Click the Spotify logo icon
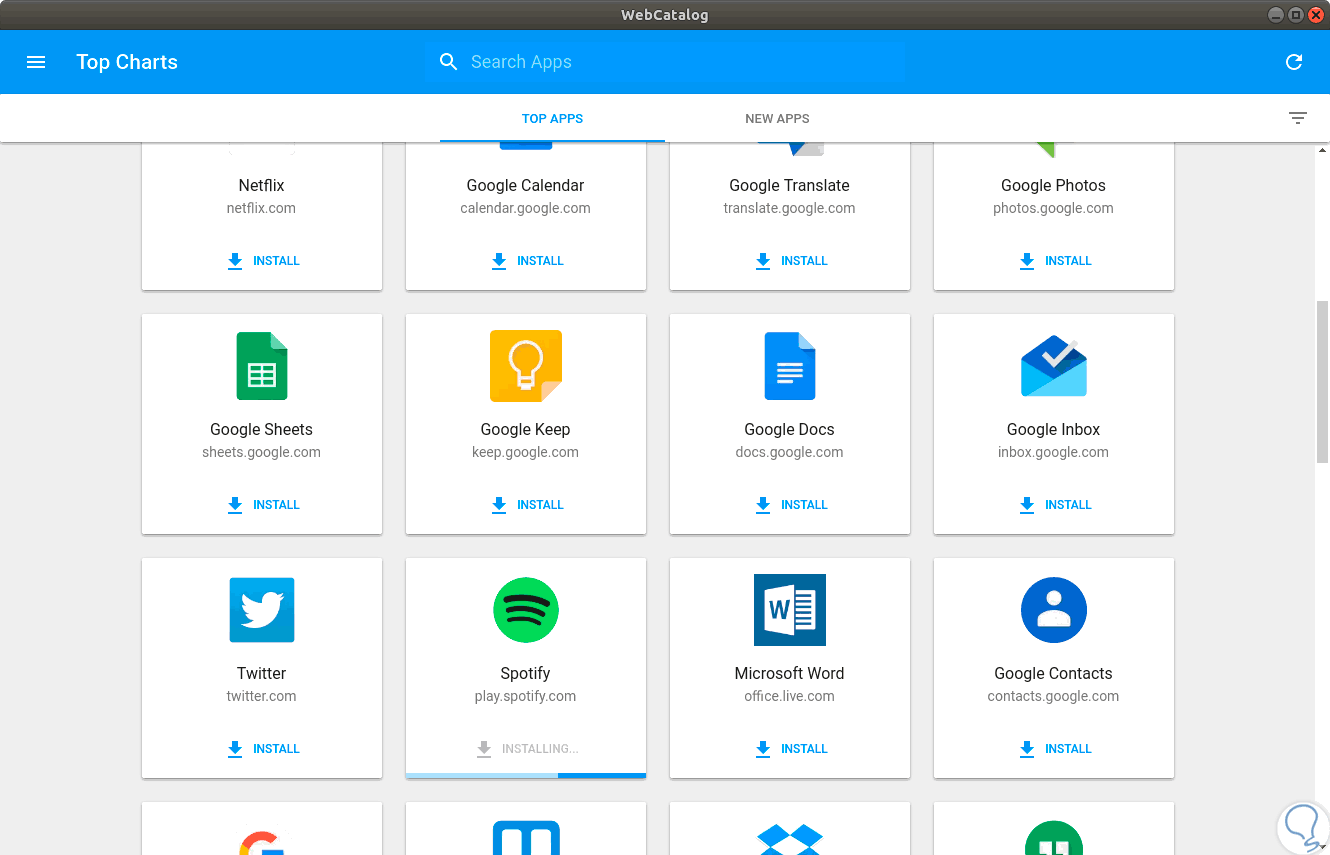 pyautogui.click(x=526, y=610)
